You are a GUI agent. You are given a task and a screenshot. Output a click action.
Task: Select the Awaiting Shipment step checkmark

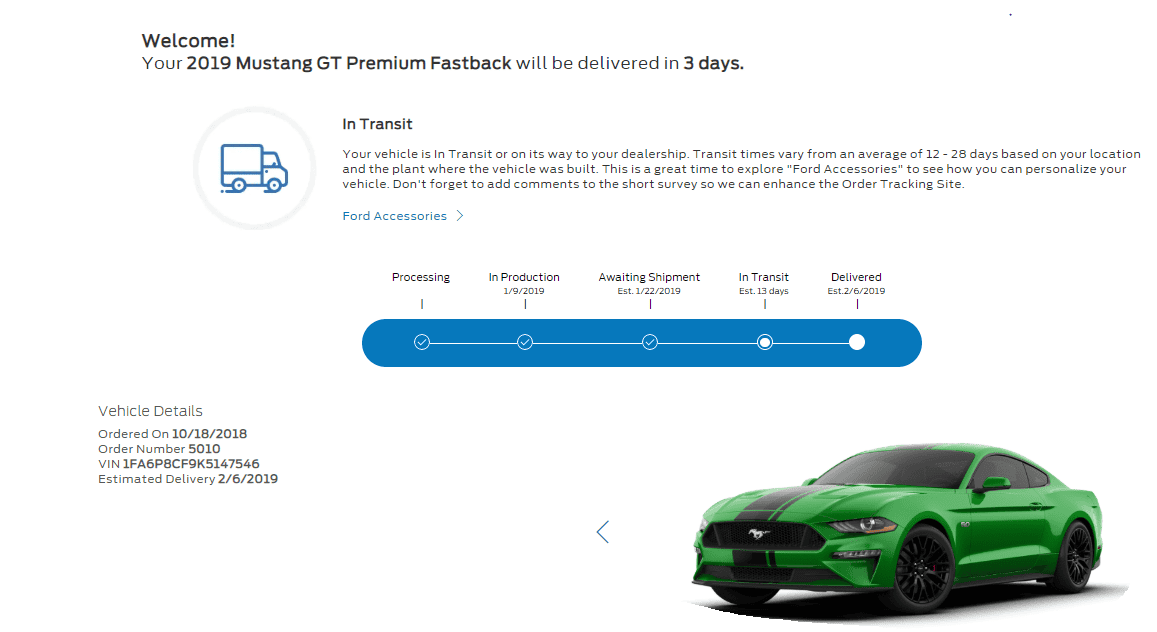point(650,342)
